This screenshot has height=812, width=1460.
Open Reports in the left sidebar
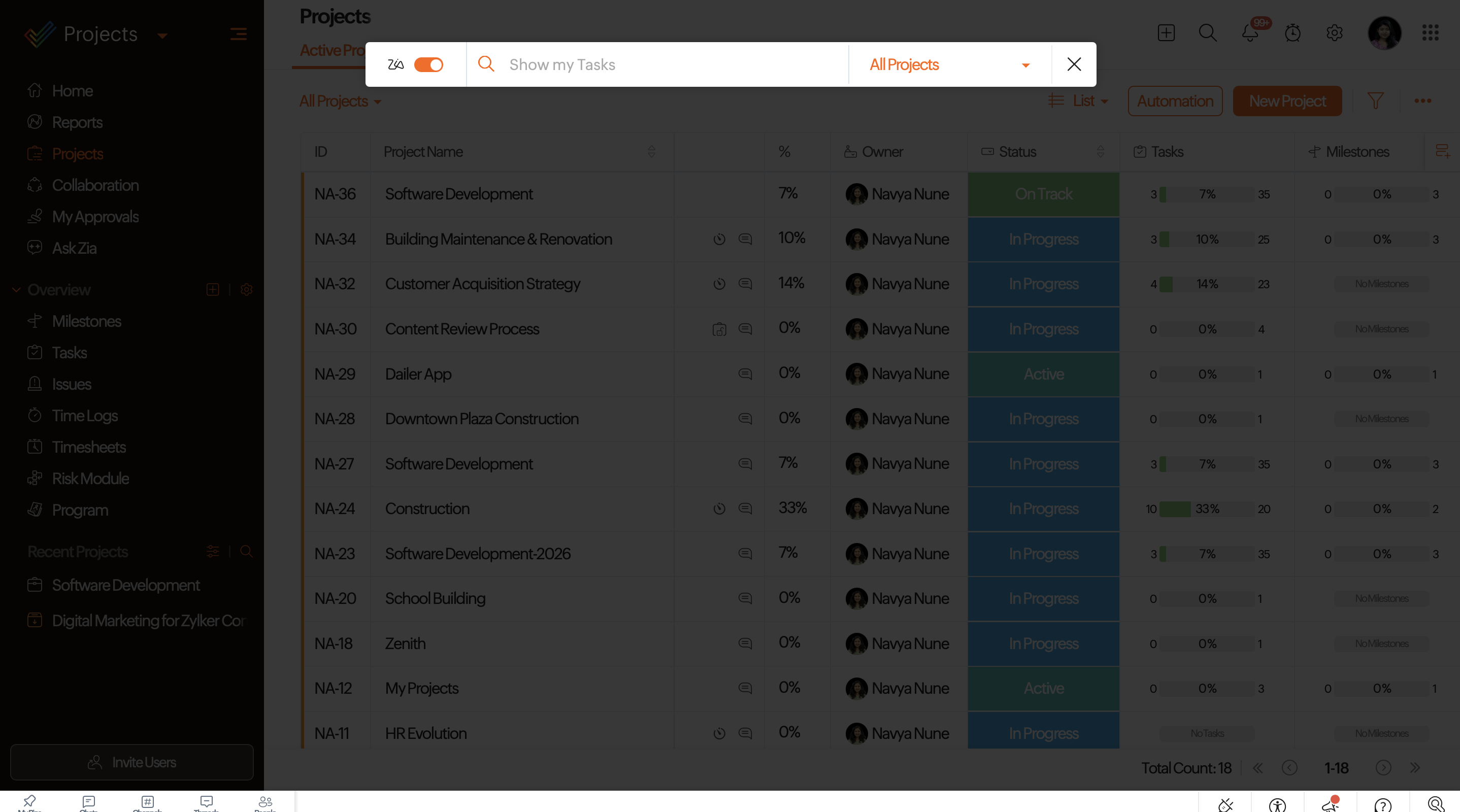tap(77, 122)
